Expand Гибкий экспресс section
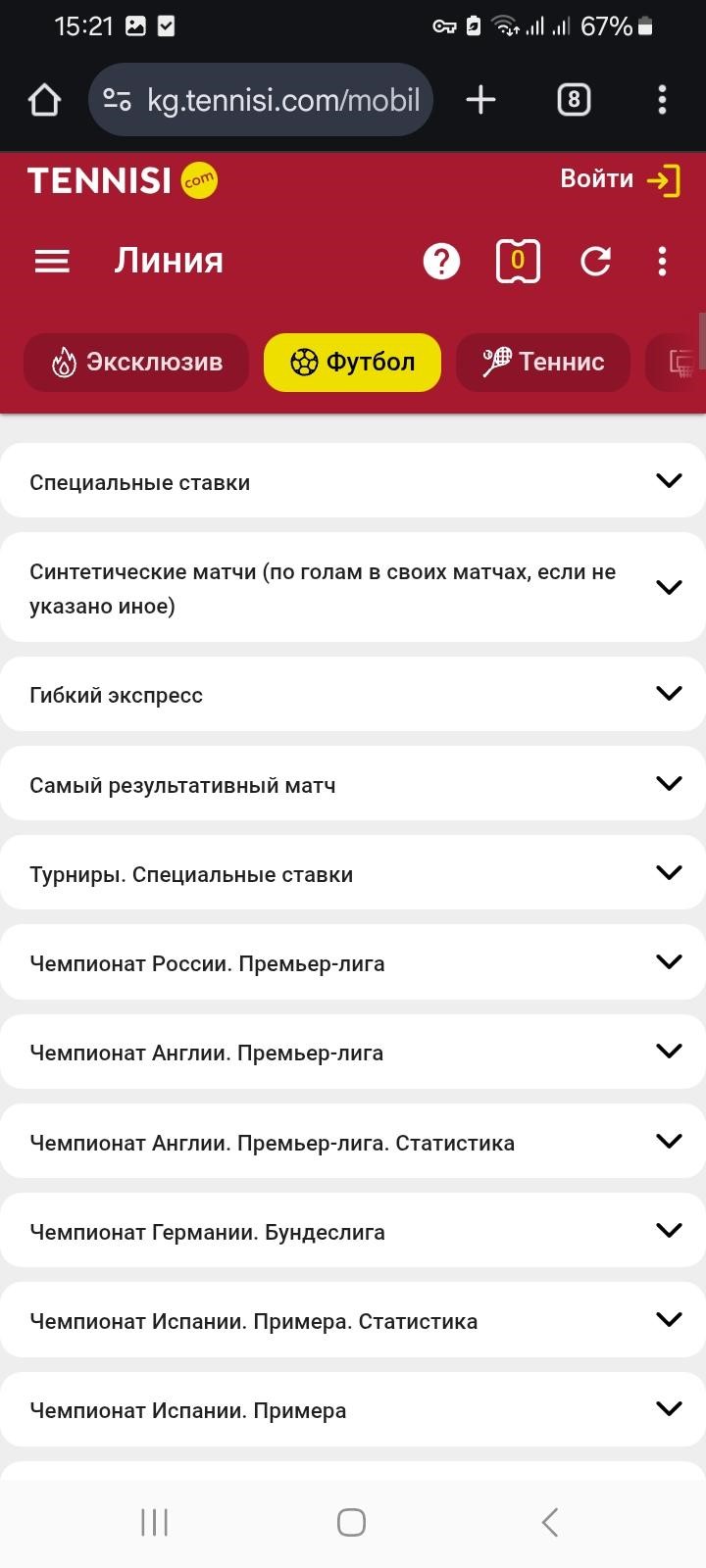Screen dimensions: 706x1568 [352, 695]
